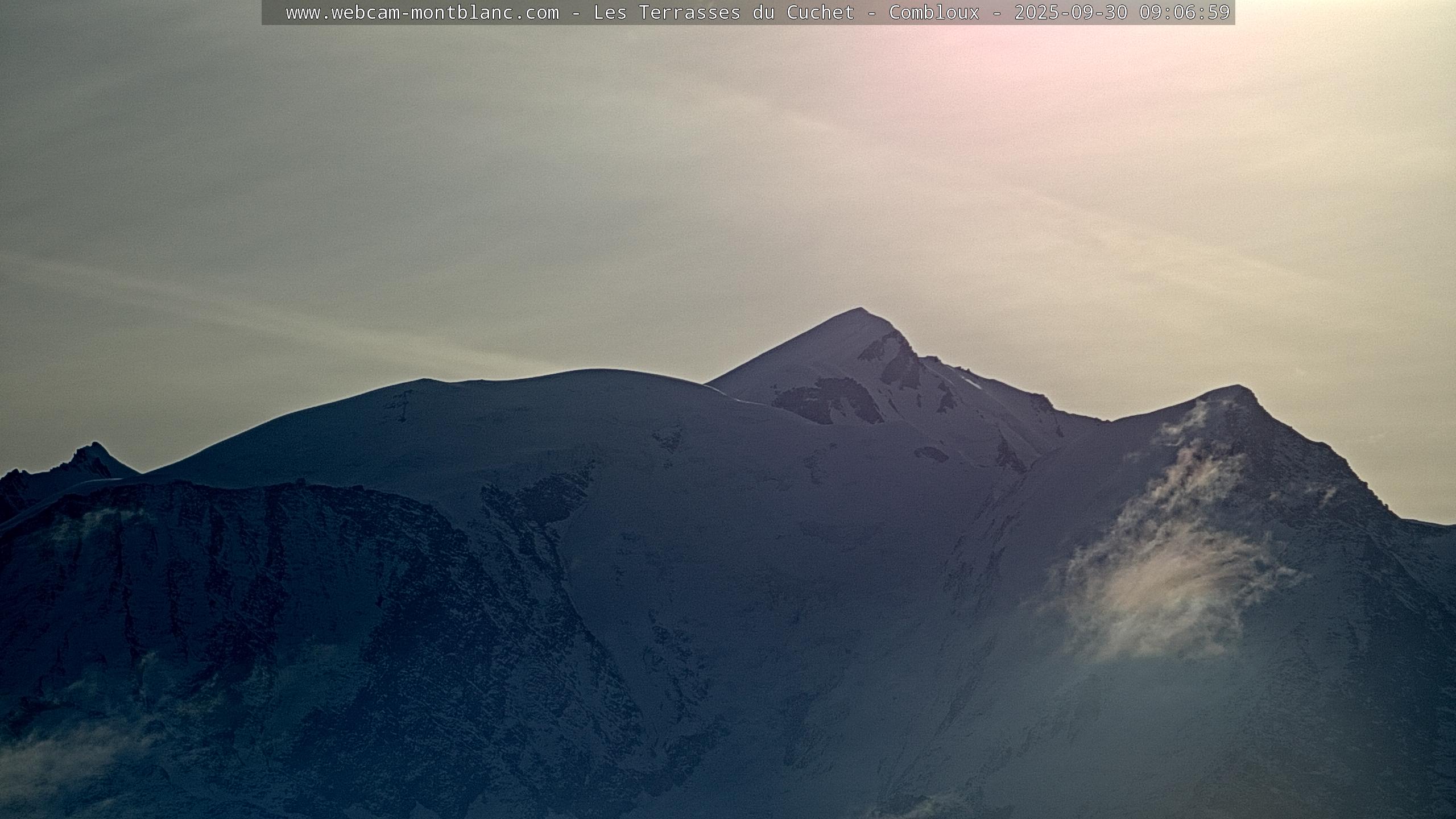Click the Les Terrasses du Cuchet label
Viewport: 1456px width, 819px height.
point(723,13)
